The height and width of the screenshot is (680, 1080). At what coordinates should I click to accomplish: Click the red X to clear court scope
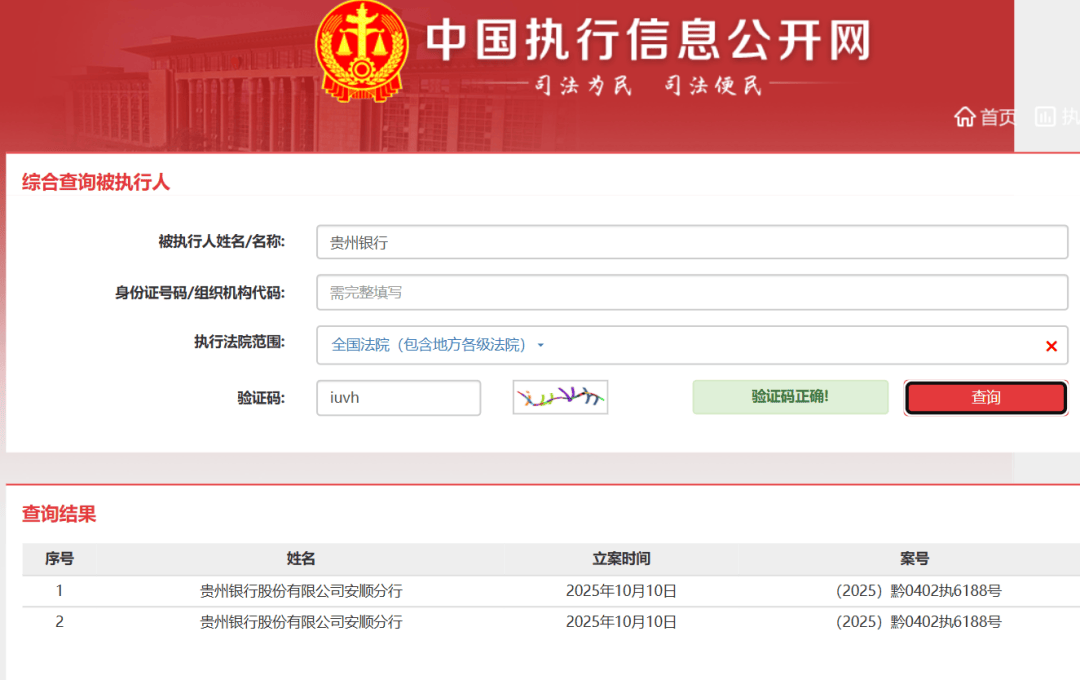click(1051, 345)
